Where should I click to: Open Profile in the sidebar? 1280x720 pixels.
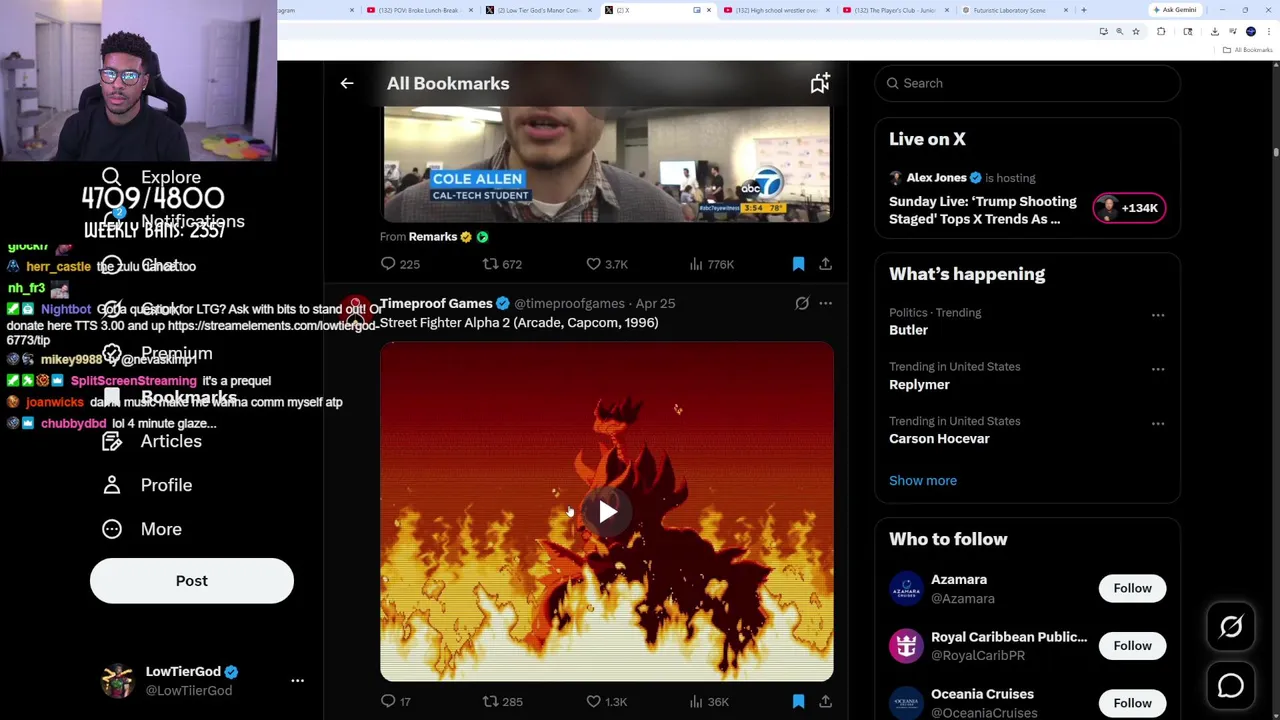click(x=146, y=485)
